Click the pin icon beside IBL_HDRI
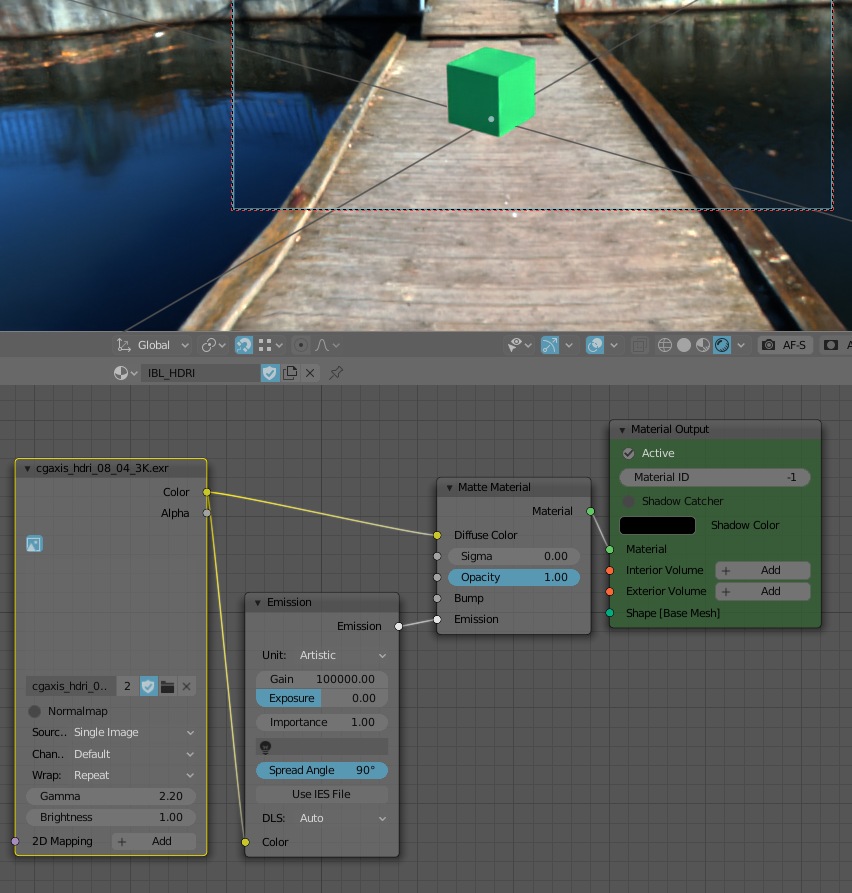The width and height of the screenshot is (852, 893). point(336,373)
